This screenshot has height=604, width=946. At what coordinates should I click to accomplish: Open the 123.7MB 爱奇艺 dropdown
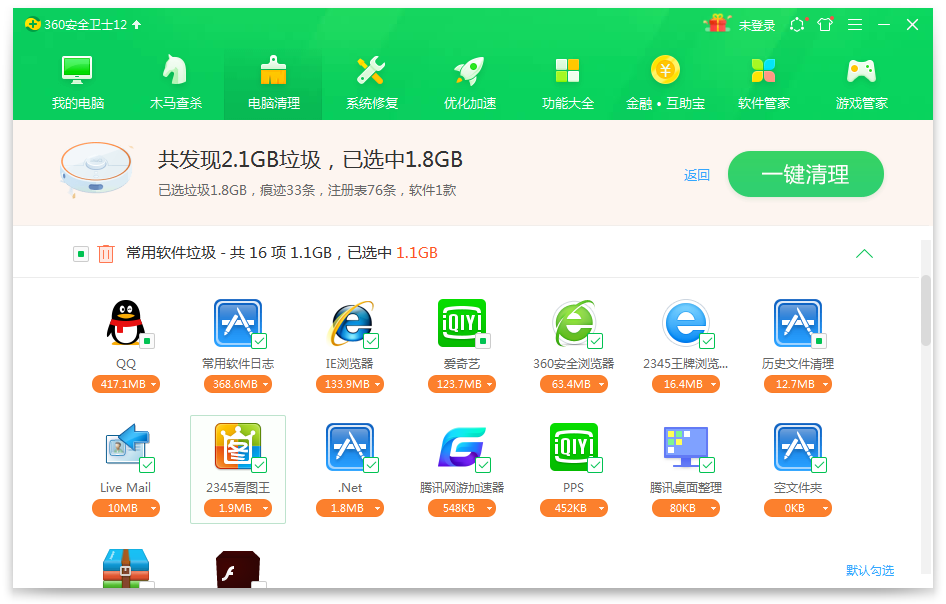coord(462,384)
